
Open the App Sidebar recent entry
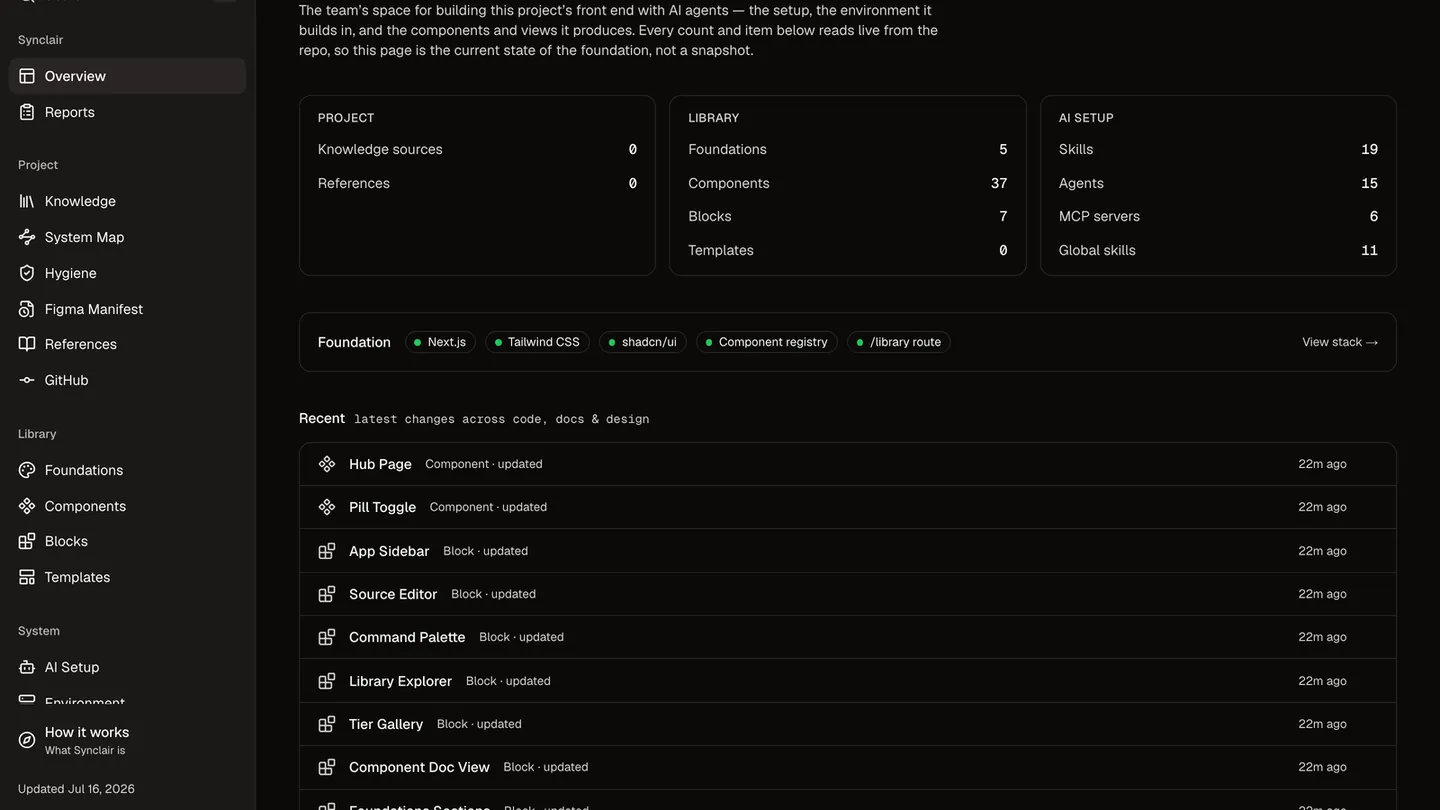(x=848, y=551)
